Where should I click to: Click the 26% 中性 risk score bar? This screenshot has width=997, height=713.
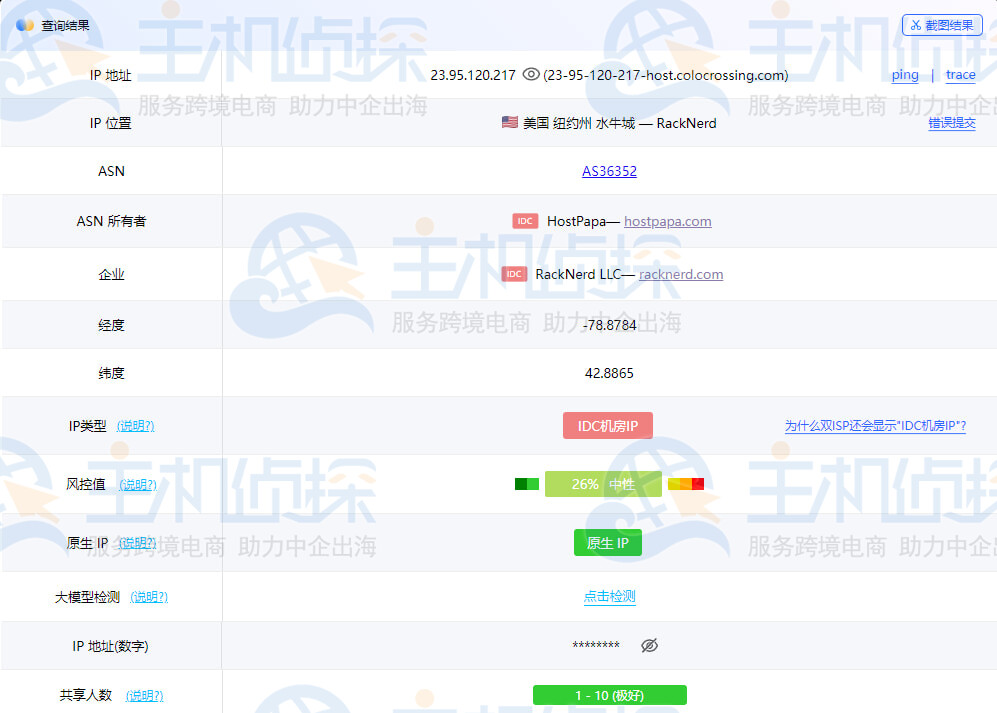(603, 484)
